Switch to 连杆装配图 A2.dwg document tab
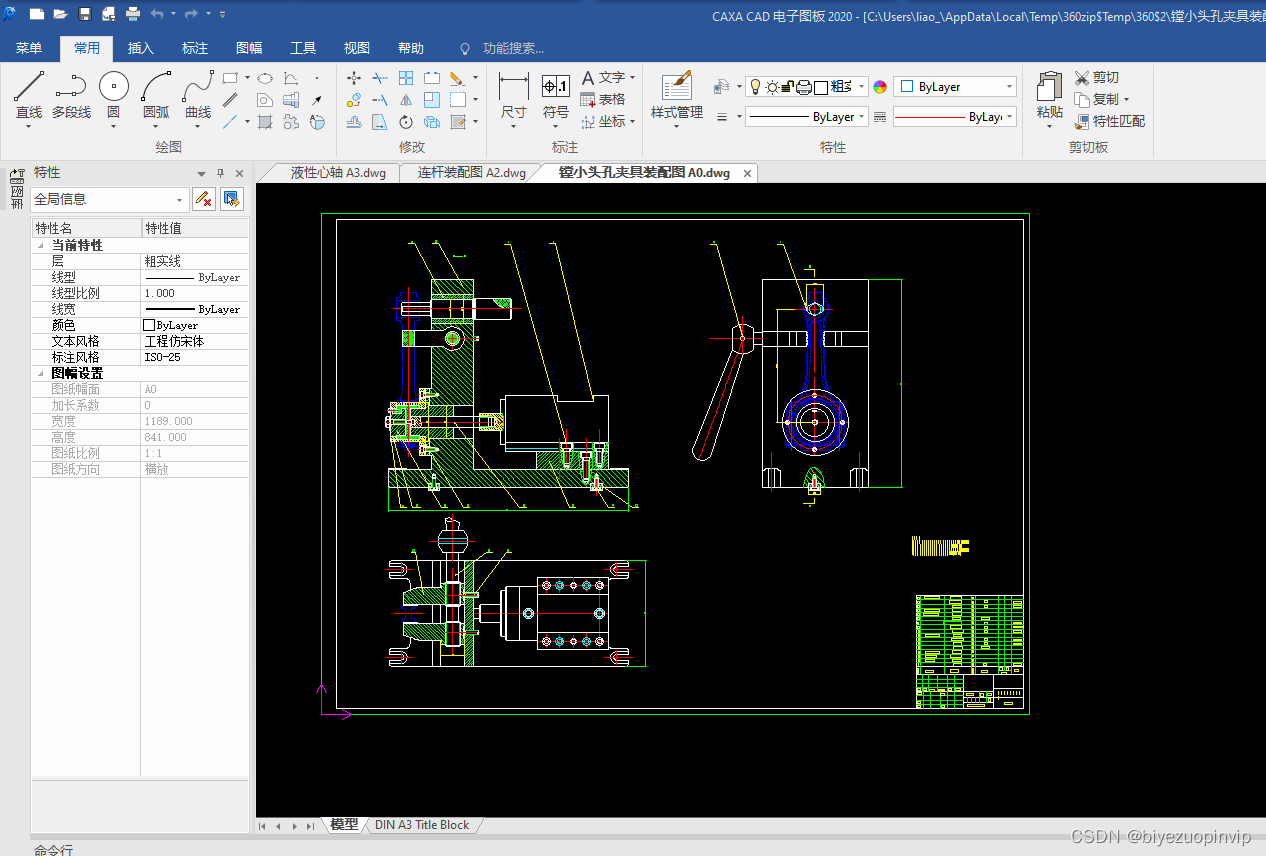The width and height of the screenshot is (1266, 856). tap(472, 173)
